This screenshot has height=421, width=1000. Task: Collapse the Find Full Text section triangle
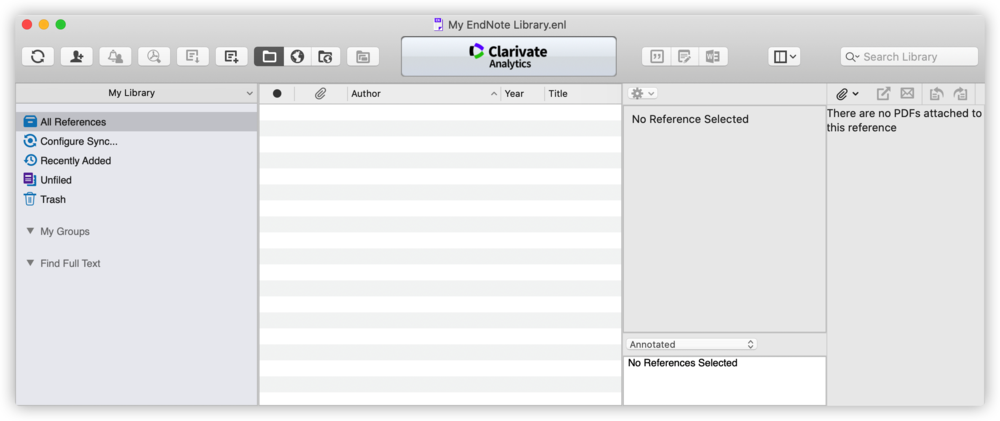coord(30,263)
